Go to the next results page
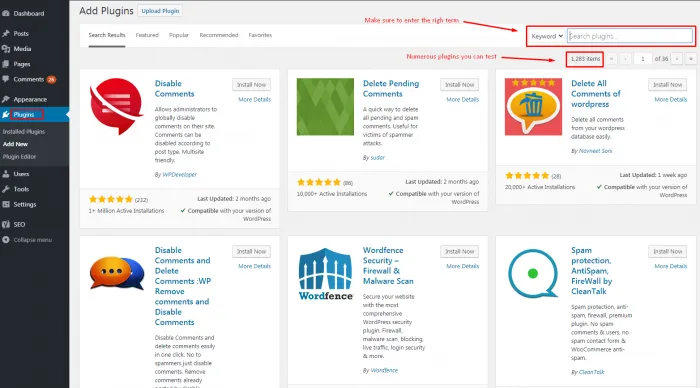This screenshot has width=700, height=388. 677,59
